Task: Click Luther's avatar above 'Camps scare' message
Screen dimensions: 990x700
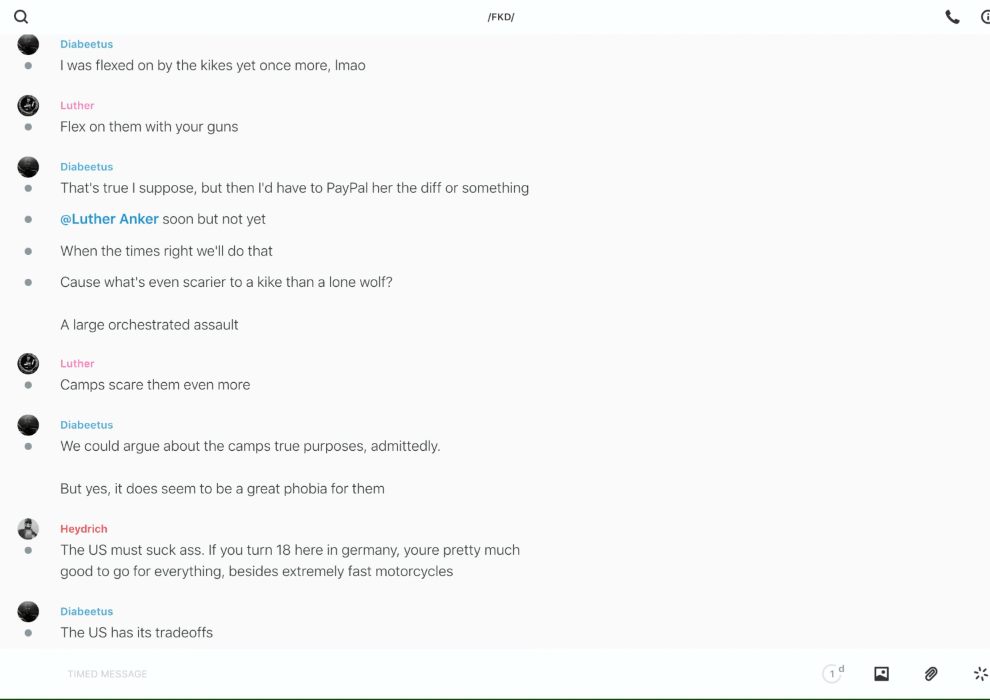Action: click(28, 364)
